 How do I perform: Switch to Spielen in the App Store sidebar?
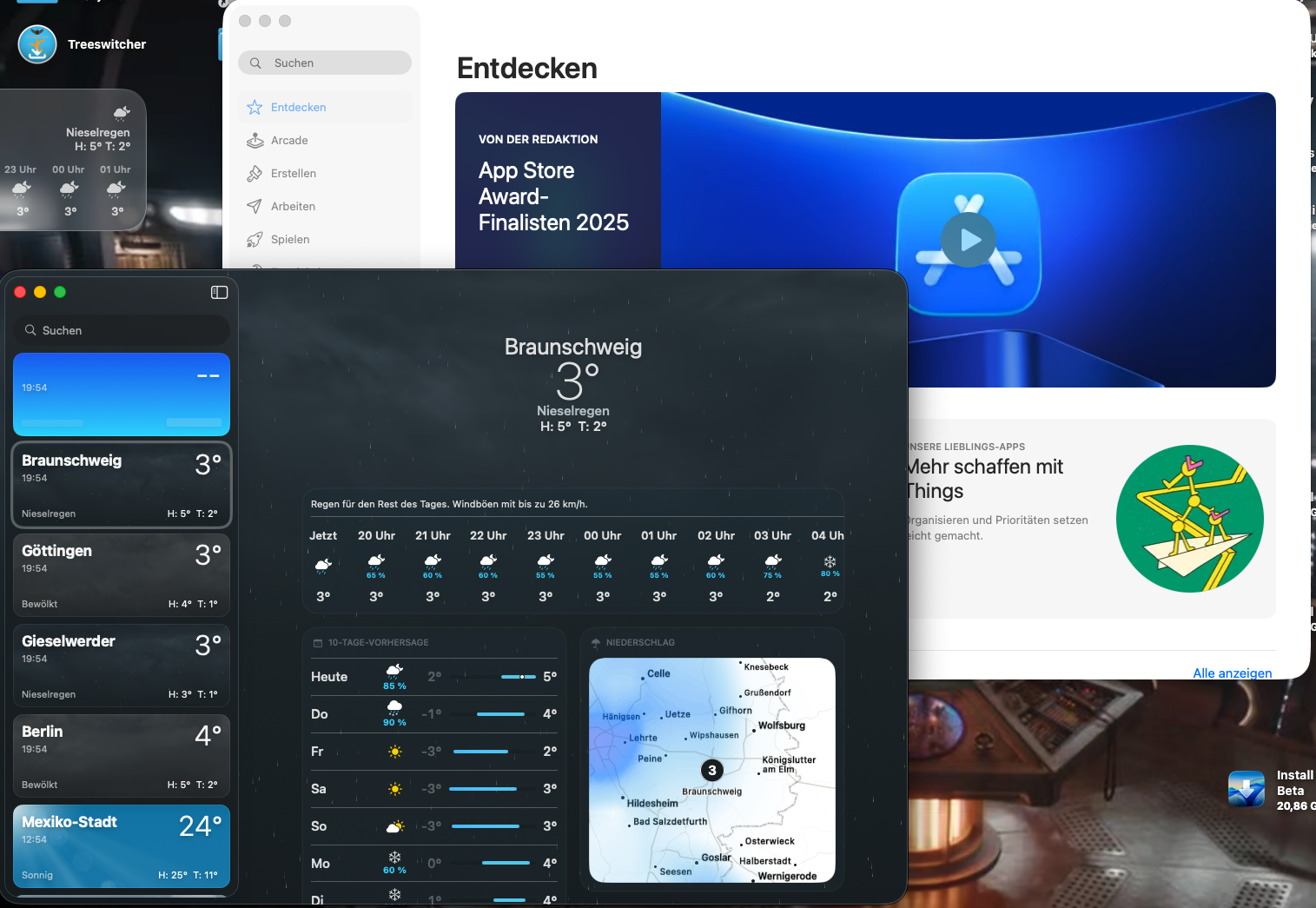[325, 239]
